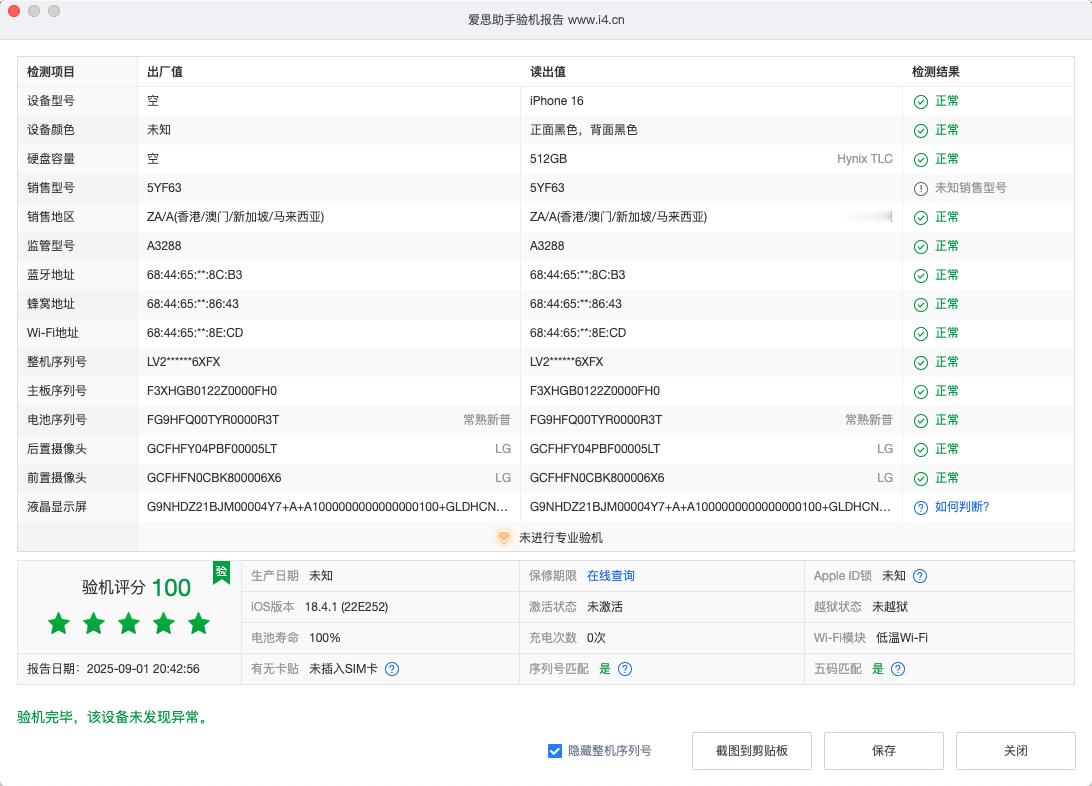The width and height of the screenshot is (1092, 786).
Task: Click the green check icon in 监管型号 row
Action: tap(921, 246)
